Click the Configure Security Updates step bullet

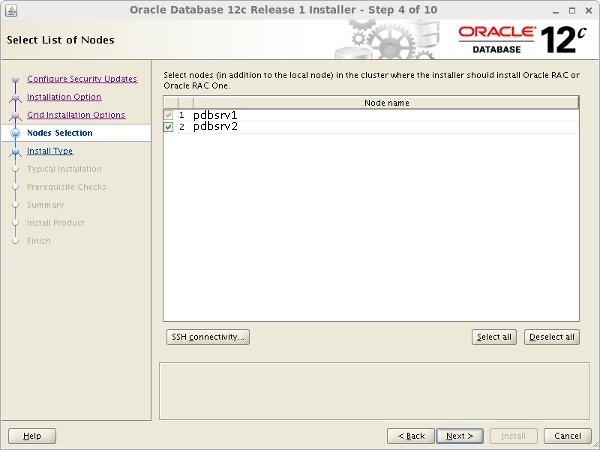point(15,79)
